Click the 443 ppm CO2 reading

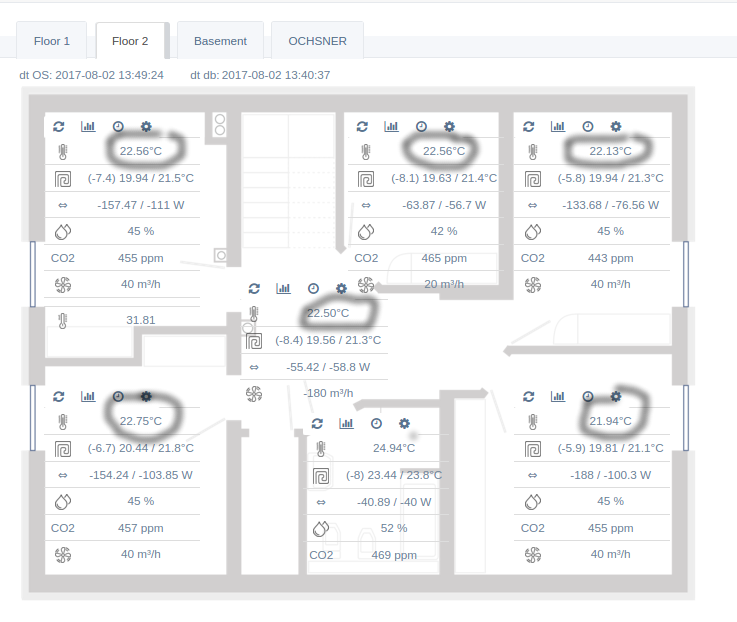click(x=610, y=258)
